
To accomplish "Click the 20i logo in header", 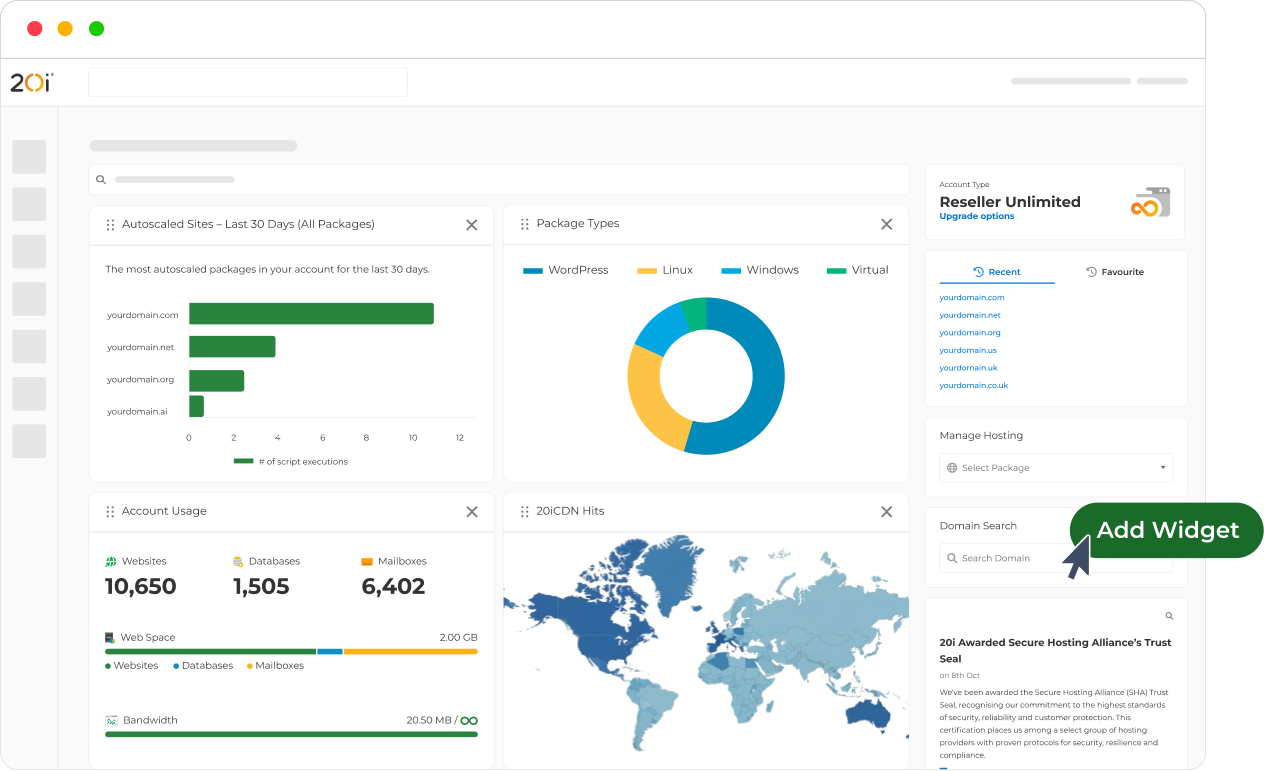I will 31,83.
